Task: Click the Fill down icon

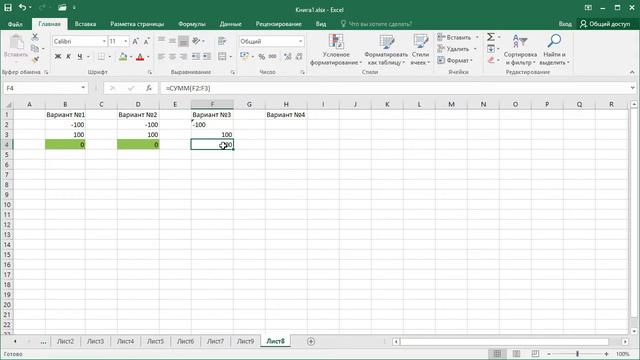Action: 491,49
